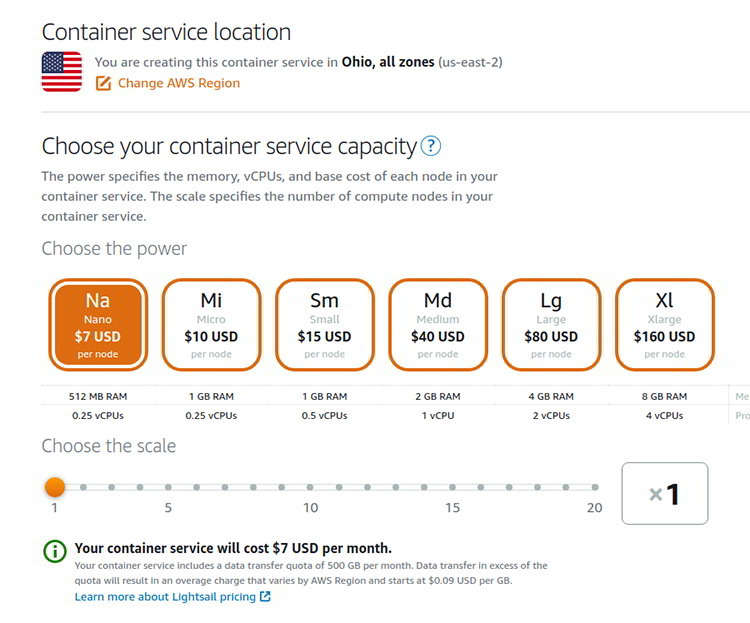
Task: Choose the Large $80 USD power option
Action: (x=551, y=324)
